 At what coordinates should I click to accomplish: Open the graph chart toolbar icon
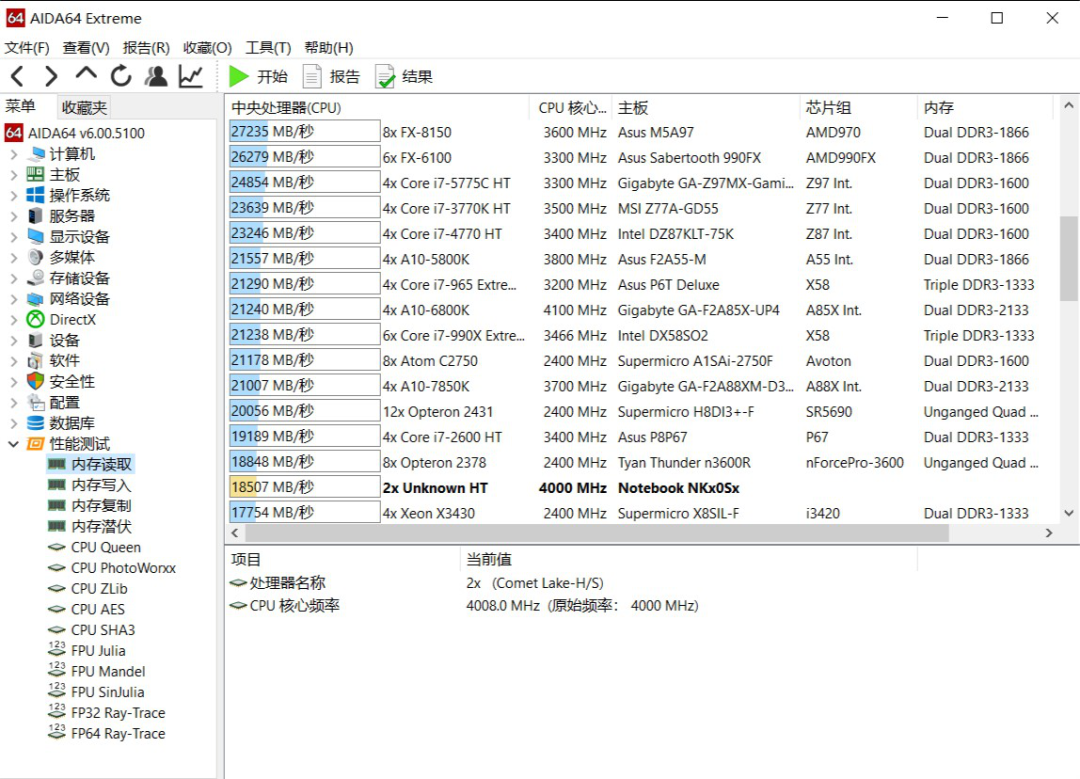click(191, 76)
